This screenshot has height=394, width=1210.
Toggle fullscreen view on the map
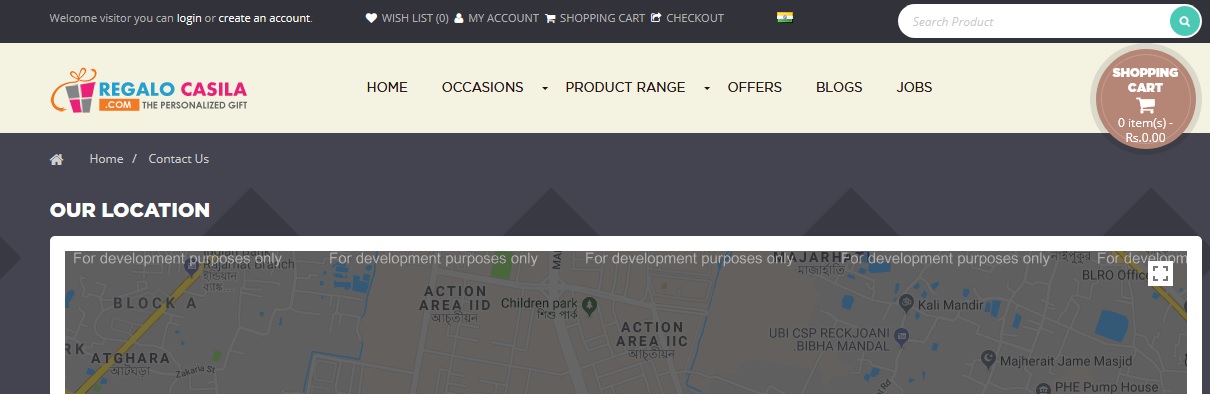1160,274
